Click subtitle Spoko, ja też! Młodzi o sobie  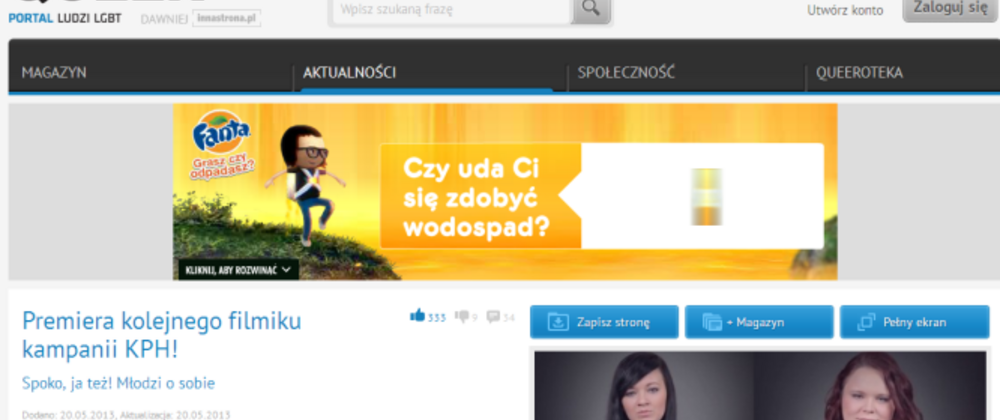coord(118,384)
